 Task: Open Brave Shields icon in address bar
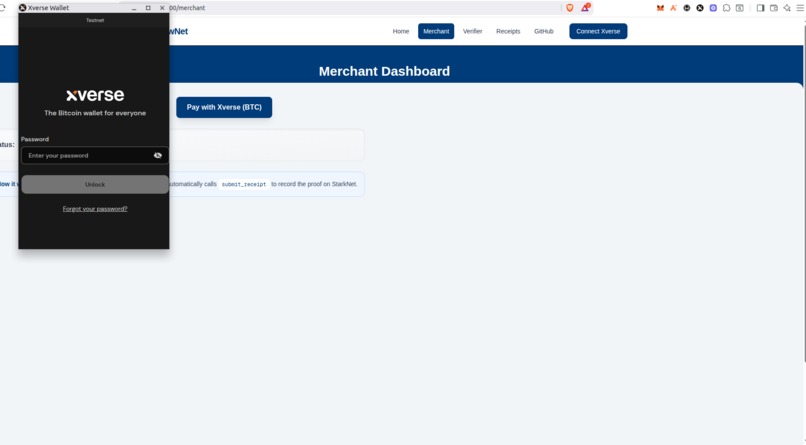click(570, 8)
